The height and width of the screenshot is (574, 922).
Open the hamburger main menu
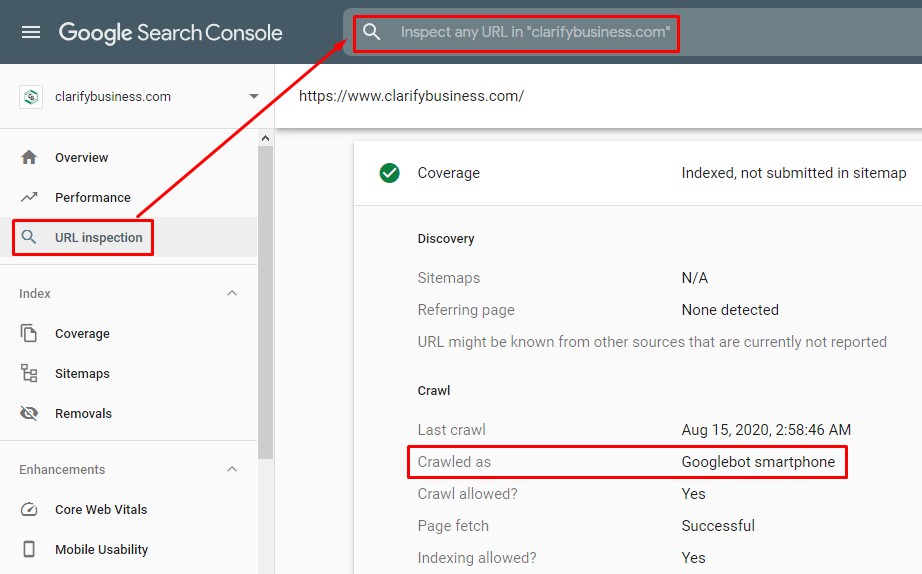point(31,32)
